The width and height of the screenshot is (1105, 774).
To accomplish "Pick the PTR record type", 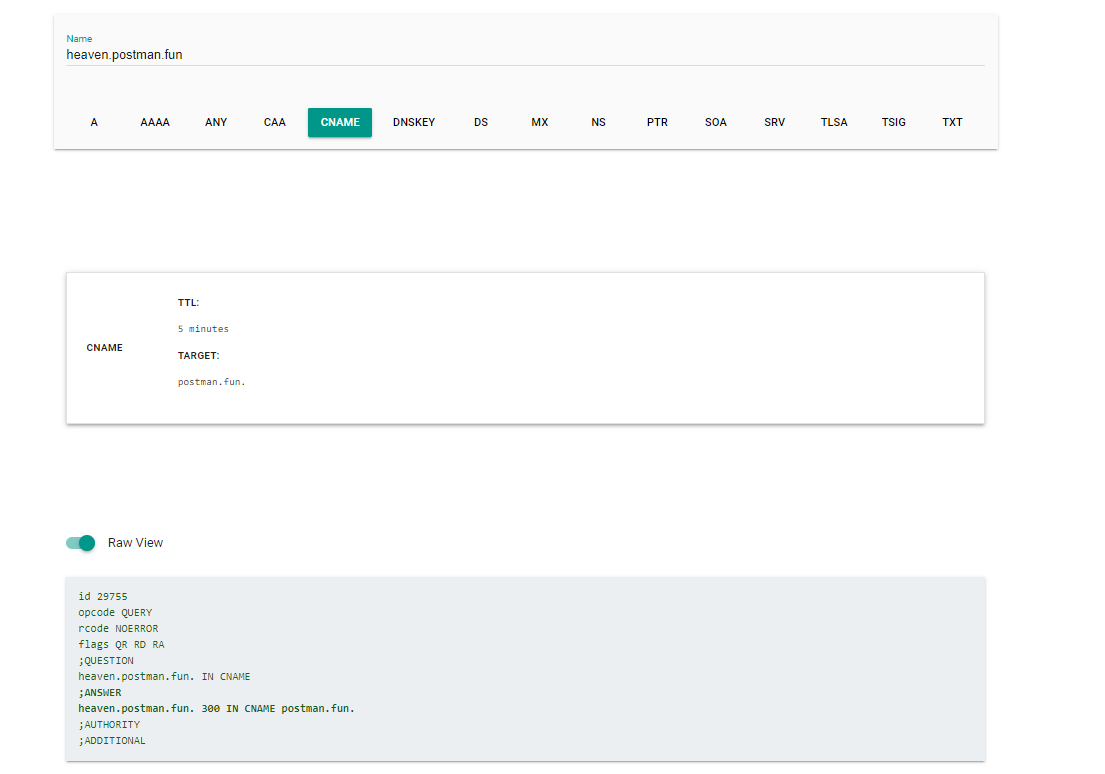I will click(657, 122).
